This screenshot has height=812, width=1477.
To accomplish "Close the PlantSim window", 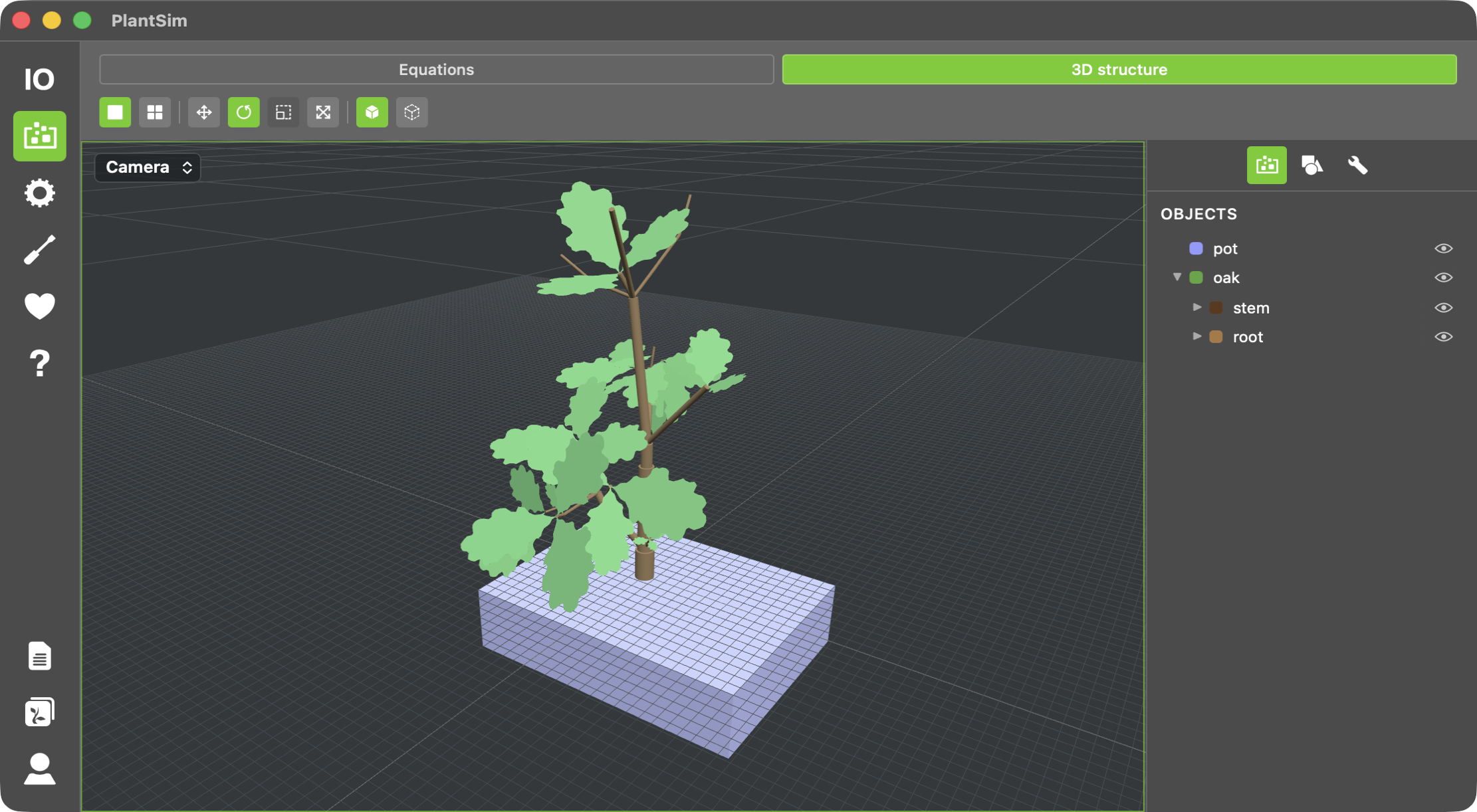I will coord(21,21).
